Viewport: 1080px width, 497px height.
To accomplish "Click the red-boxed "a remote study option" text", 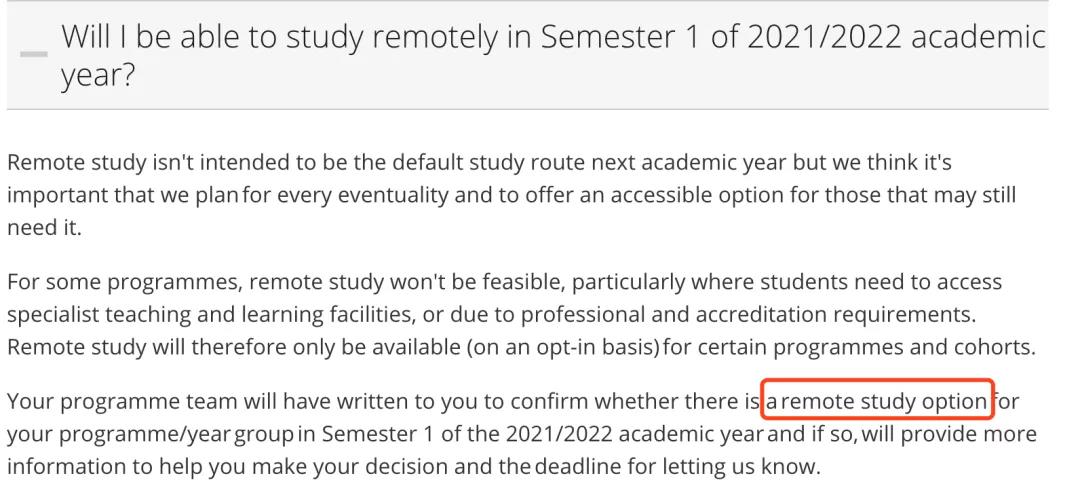I will [876, 402].
